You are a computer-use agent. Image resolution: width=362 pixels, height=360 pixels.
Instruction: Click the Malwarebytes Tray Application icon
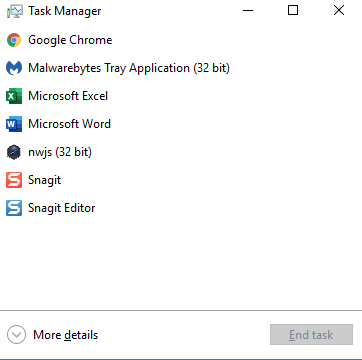tap(14, 68)
